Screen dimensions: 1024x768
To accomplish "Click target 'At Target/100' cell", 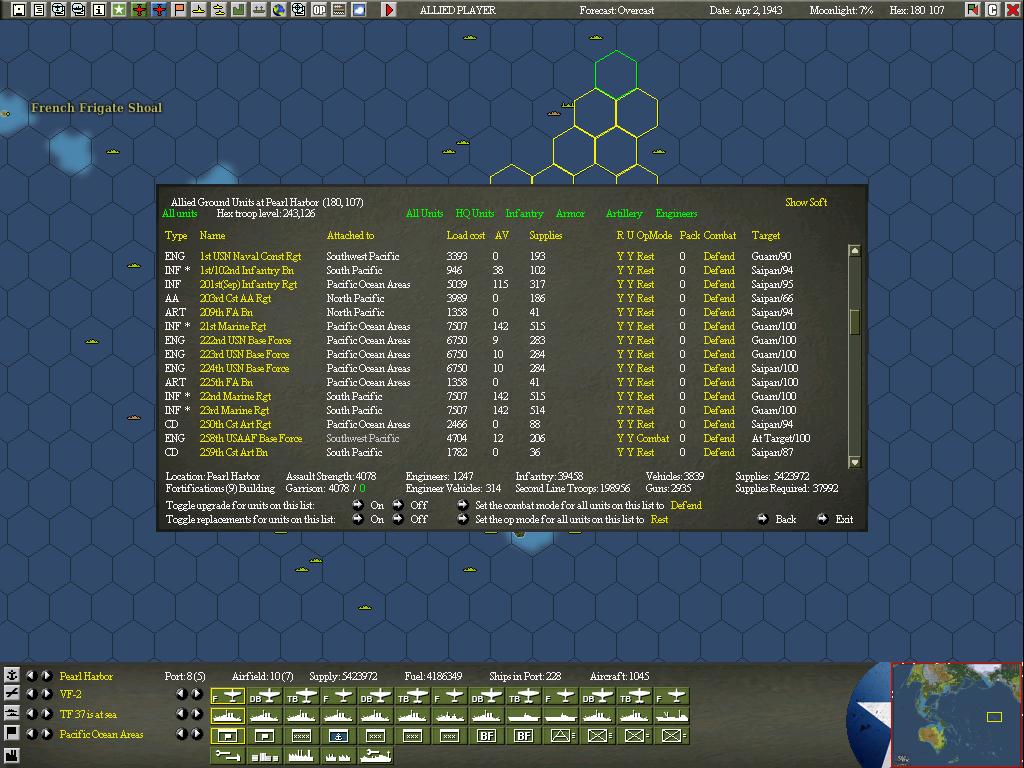I will tap(780, 438).
